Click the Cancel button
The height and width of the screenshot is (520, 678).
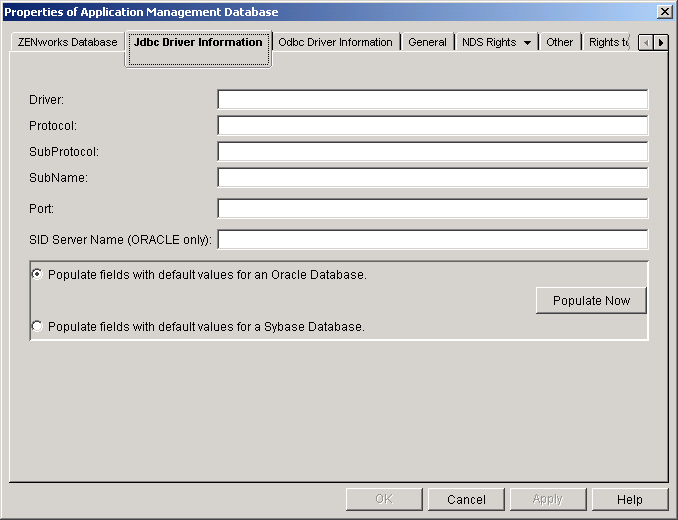pyautogui.click(x=466, y=499)
